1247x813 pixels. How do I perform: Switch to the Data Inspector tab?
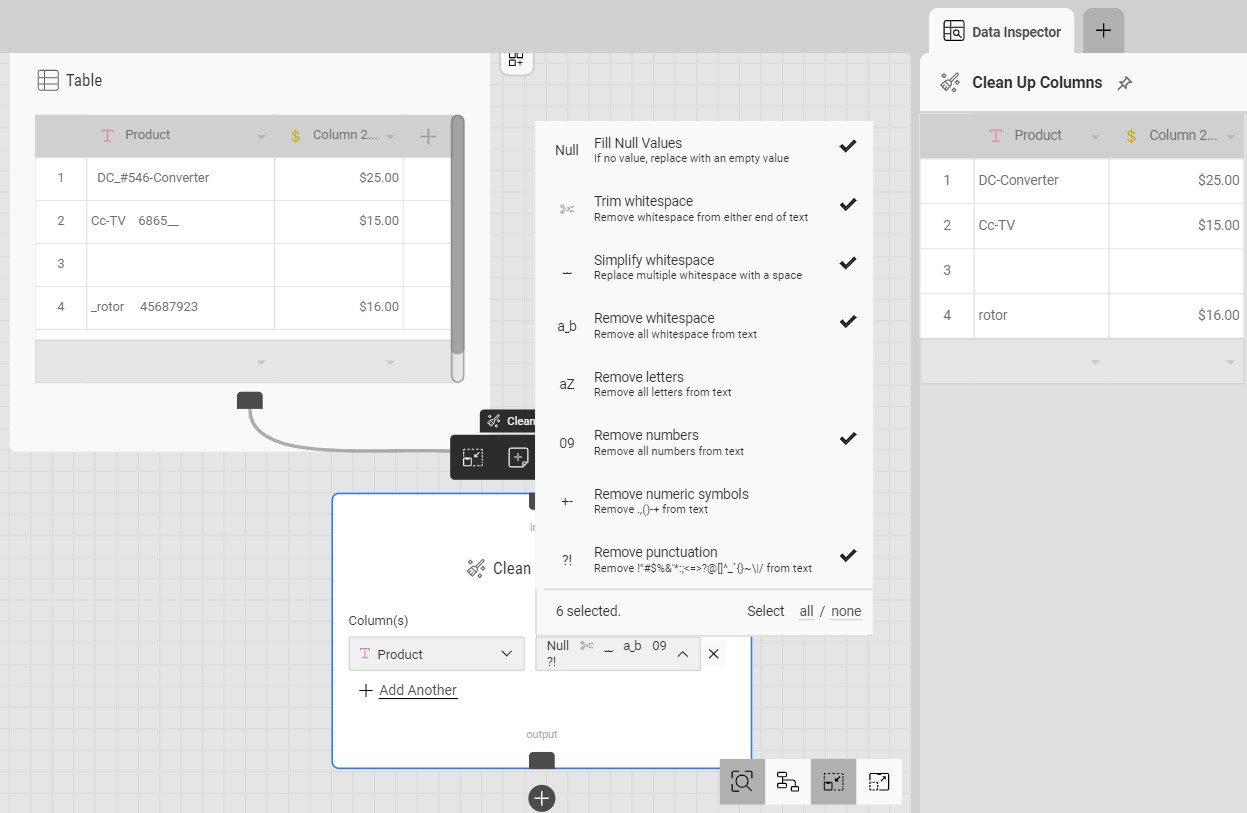tap(1001, 31)
